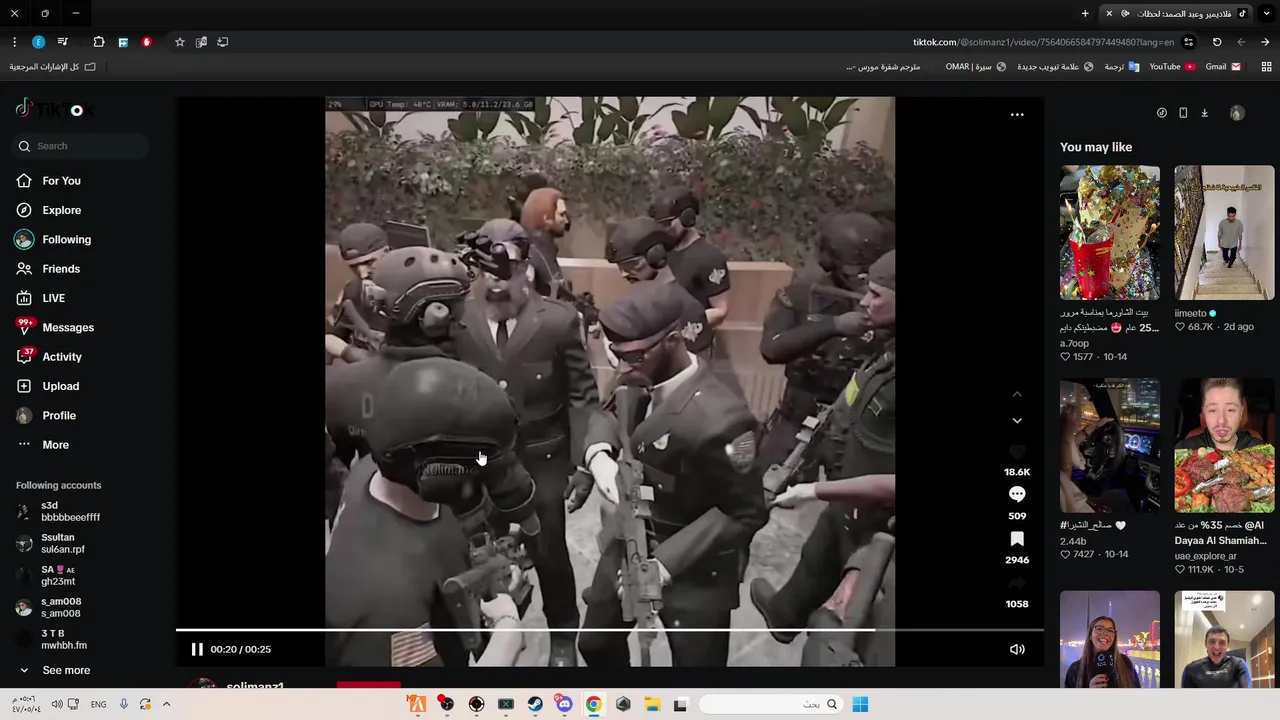This screenshot has height=720, width=1280.
Task: Open the site information icon in address bar
Action: [x=1189, y=42]
